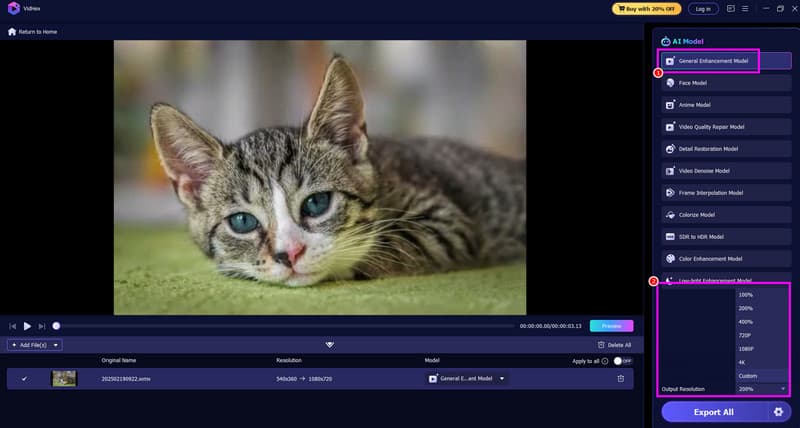
Task: Click the General Enhancement Model icon in AI Model list
Action: coord(670,61)
